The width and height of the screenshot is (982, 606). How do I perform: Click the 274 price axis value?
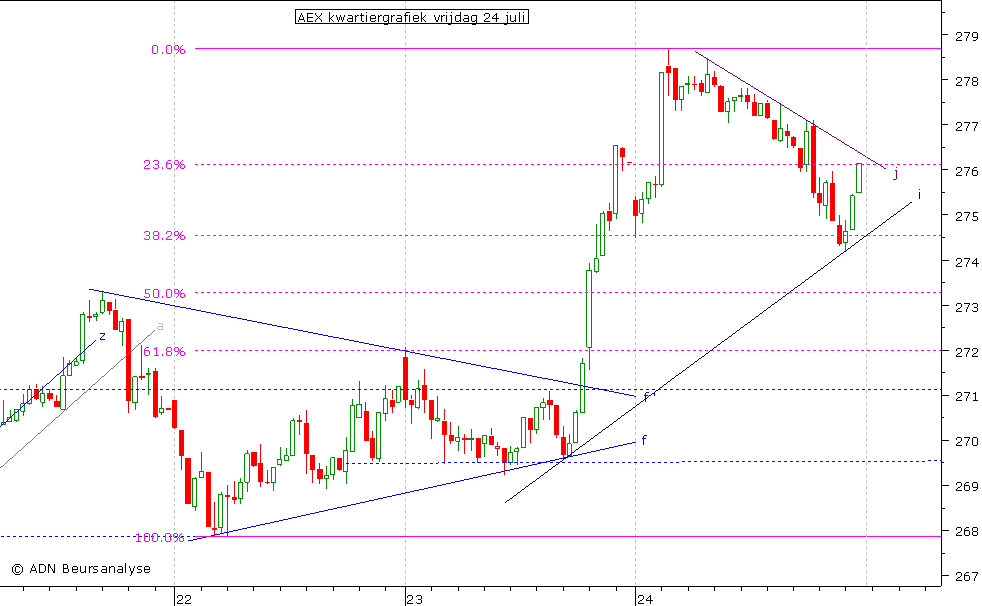tap(966, 262)
